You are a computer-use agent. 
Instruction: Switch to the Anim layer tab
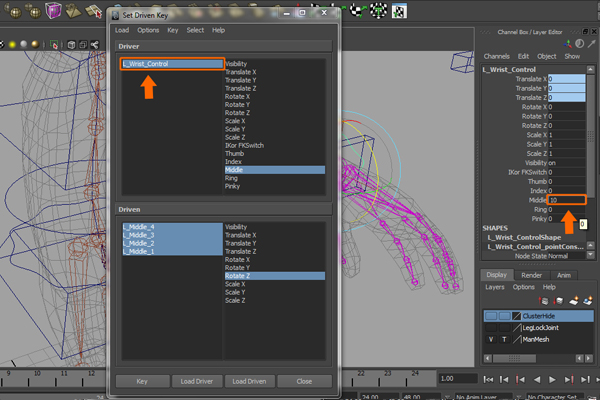(564, 275)
